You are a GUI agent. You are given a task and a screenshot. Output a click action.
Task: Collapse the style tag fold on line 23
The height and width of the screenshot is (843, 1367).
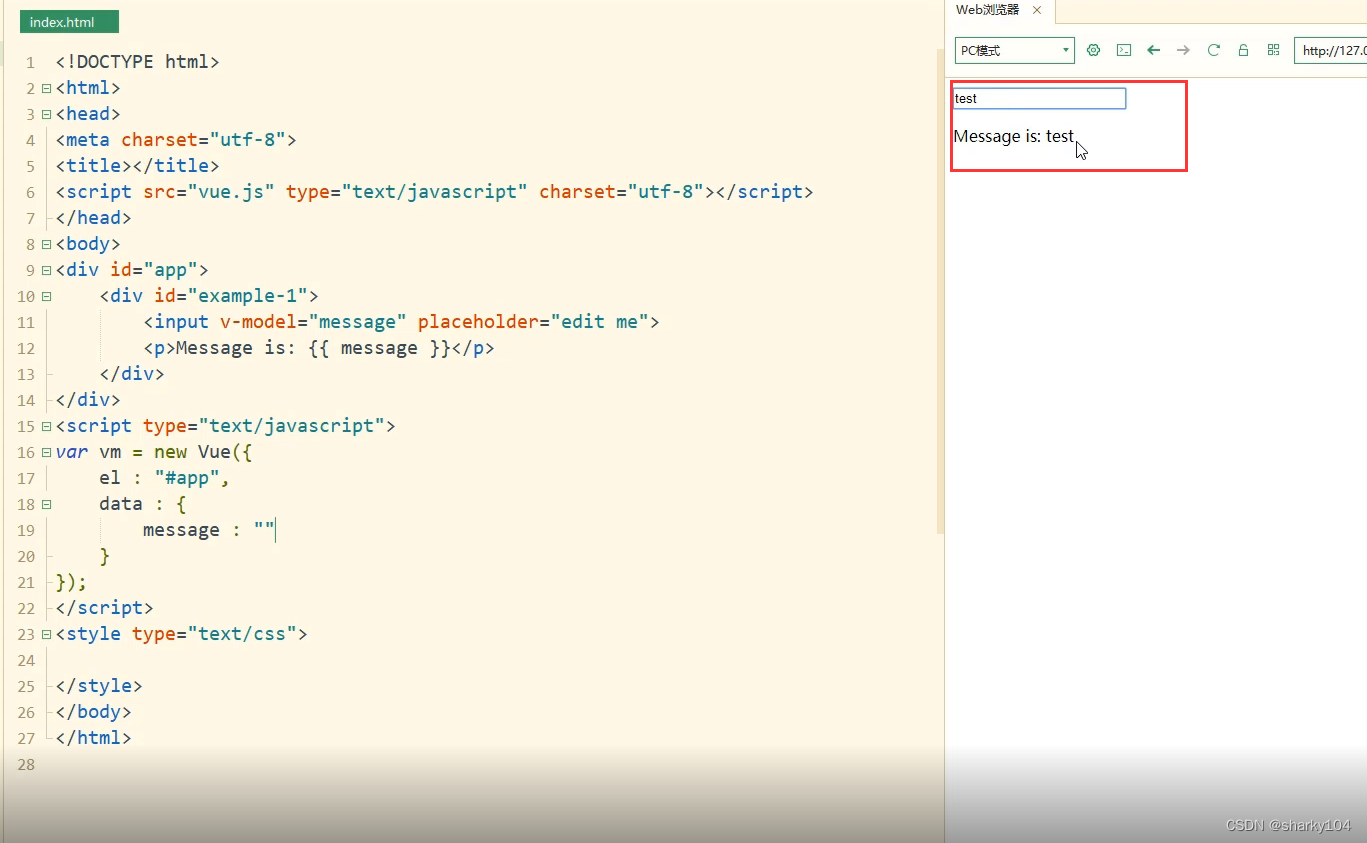[46, 634]
